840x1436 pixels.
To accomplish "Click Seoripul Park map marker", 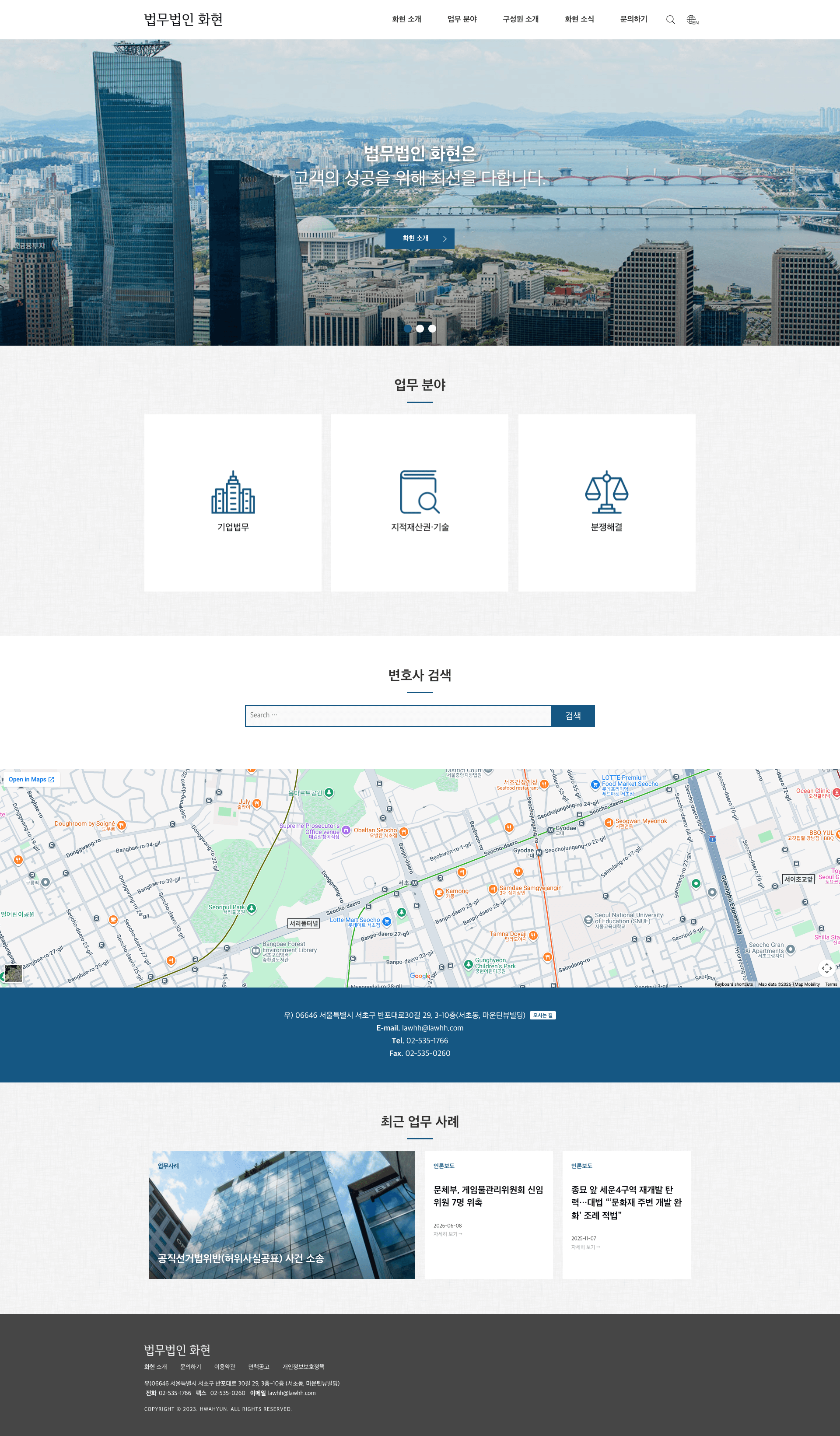I will click(x=251, y=908).
